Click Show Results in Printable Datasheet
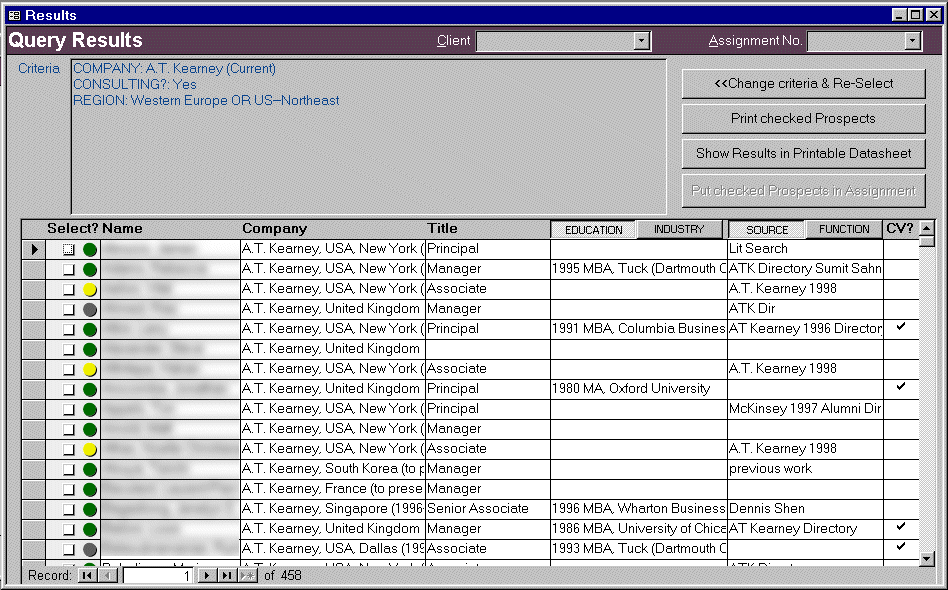This screenshot has height=590, width=948. click(804, 154)
